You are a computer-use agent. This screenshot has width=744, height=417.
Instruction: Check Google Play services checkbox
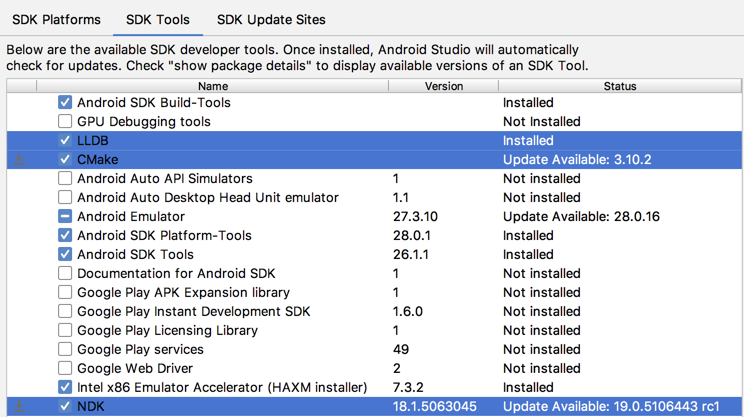[x=65, y=350]
